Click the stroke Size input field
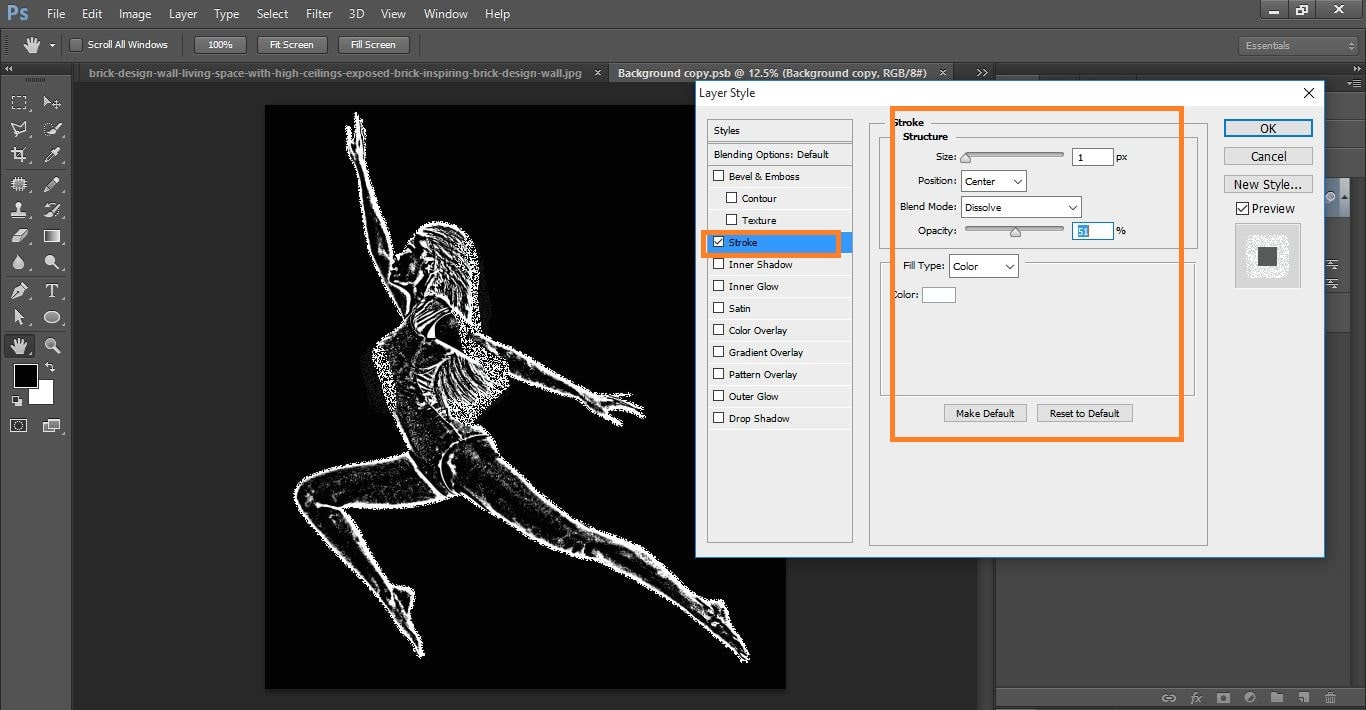Viewport: 1366px width, 710px height. pyautogui.click(x=1092, y=157)
